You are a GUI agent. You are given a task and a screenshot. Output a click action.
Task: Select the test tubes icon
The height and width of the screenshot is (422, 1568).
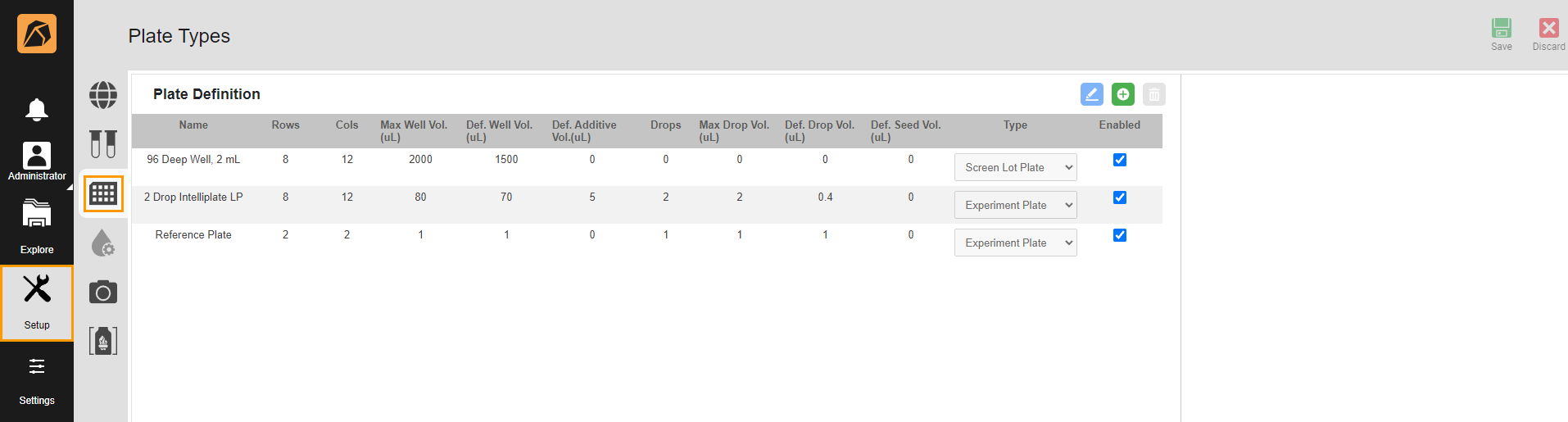pos(103,144)
